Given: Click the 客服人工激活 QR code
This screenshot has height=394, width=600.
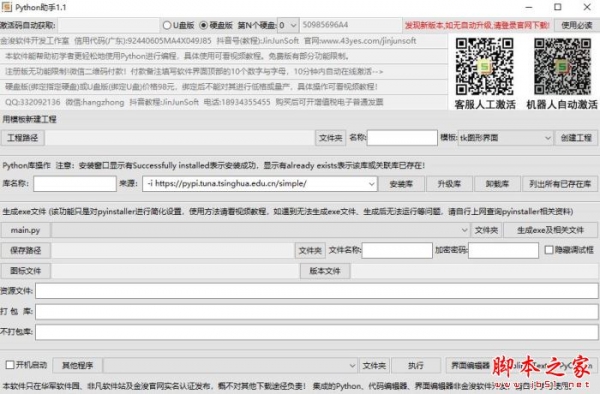Looking at the screenshot, I should click(x=484, y=67).
